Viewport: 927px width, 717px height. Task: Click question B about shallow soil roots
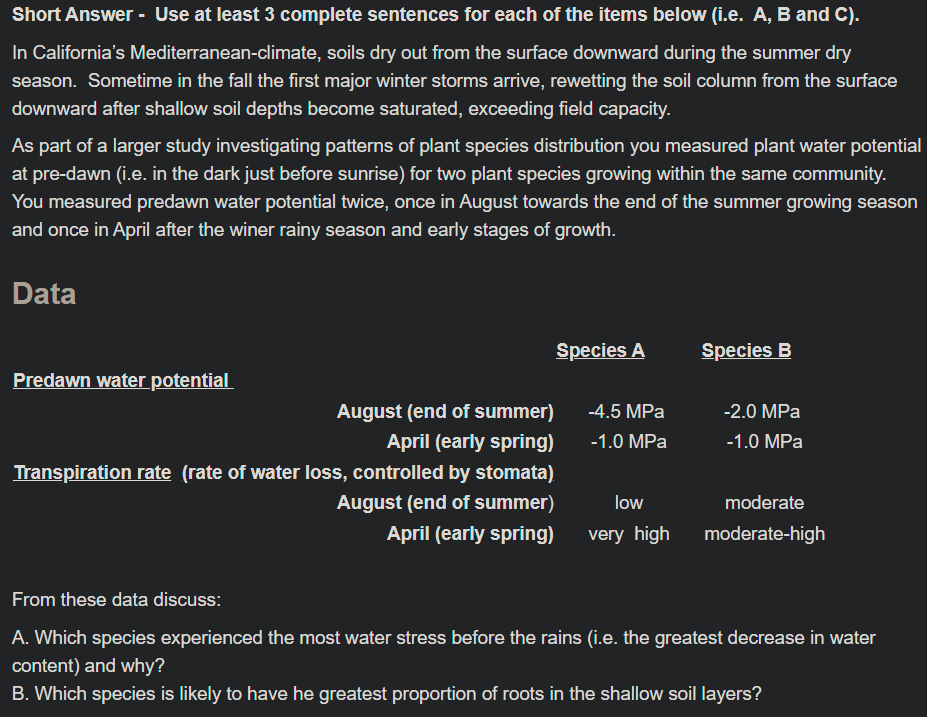[x=387, y=693]
